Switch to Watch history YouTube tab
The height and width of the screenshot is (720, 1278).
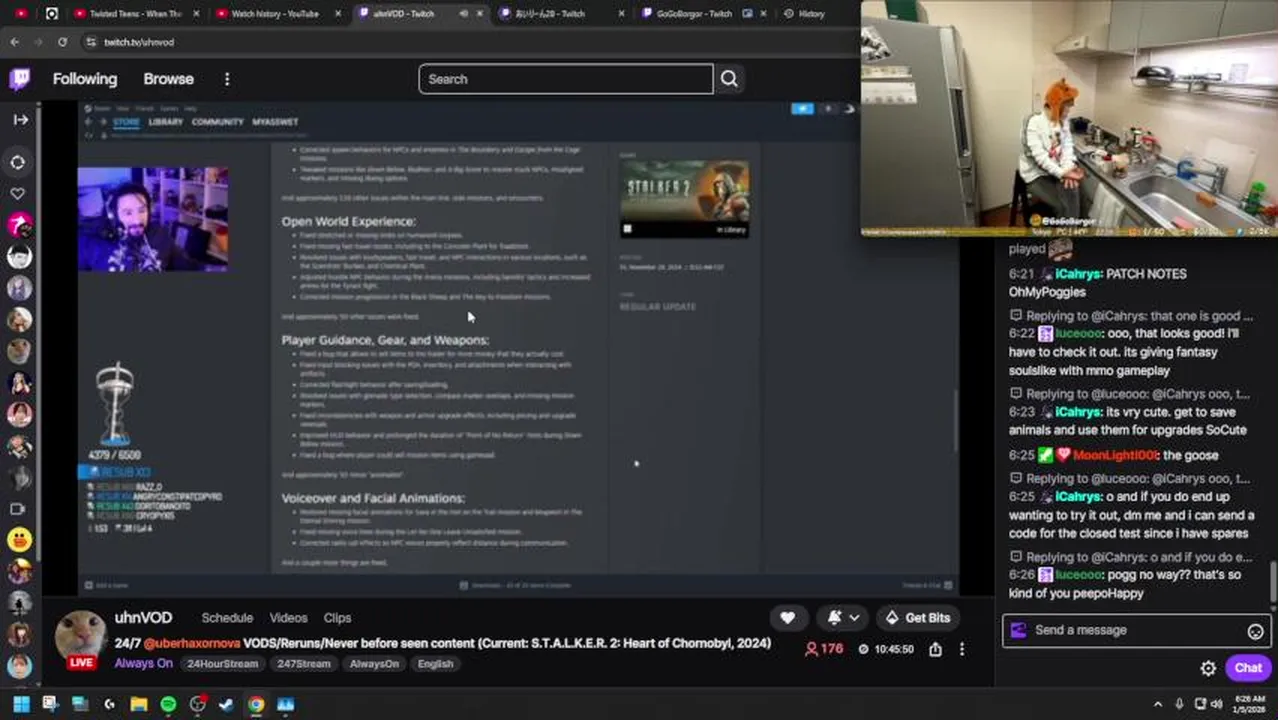275,14
